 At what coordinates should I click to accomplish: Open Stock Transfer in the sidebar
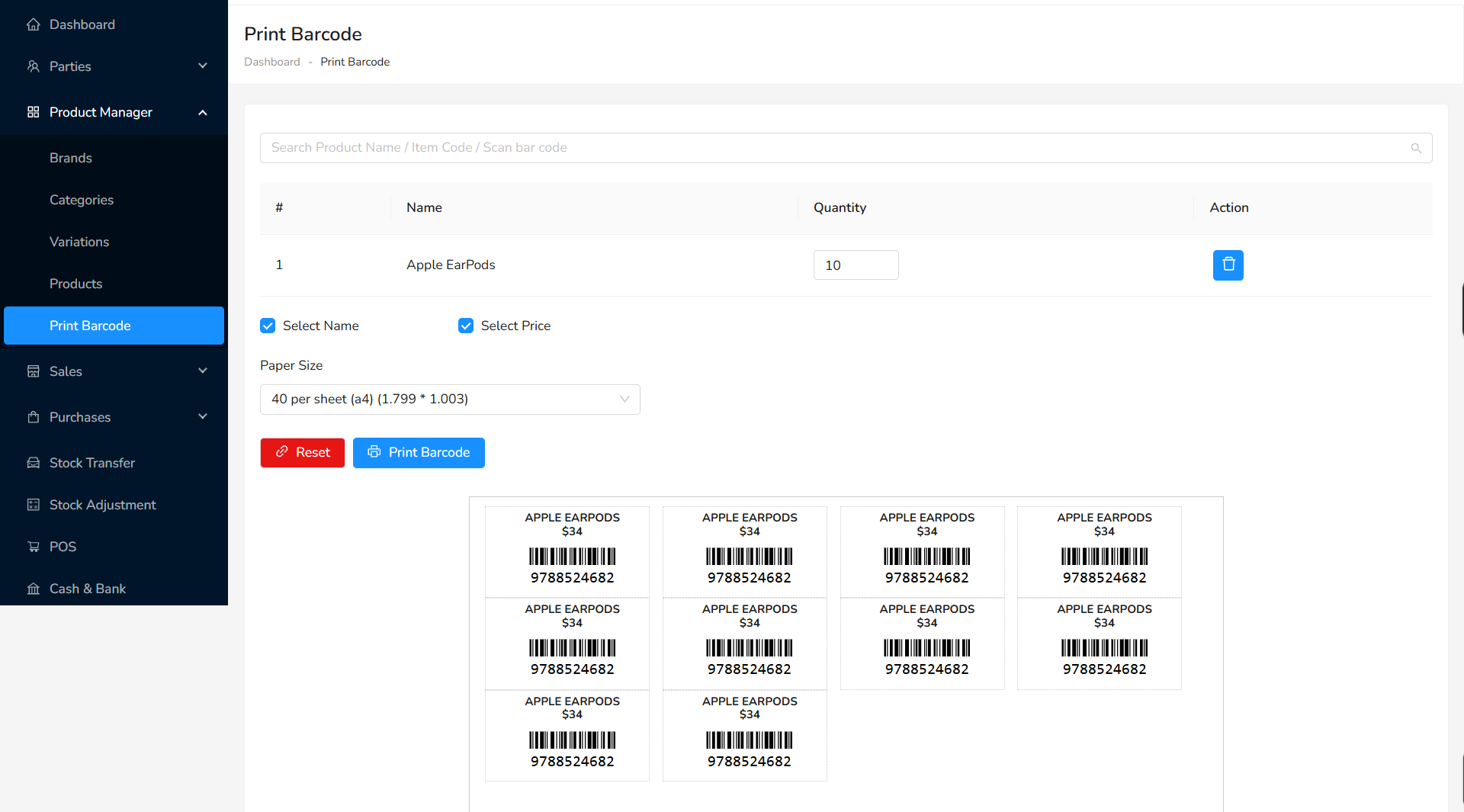[114, 463]
